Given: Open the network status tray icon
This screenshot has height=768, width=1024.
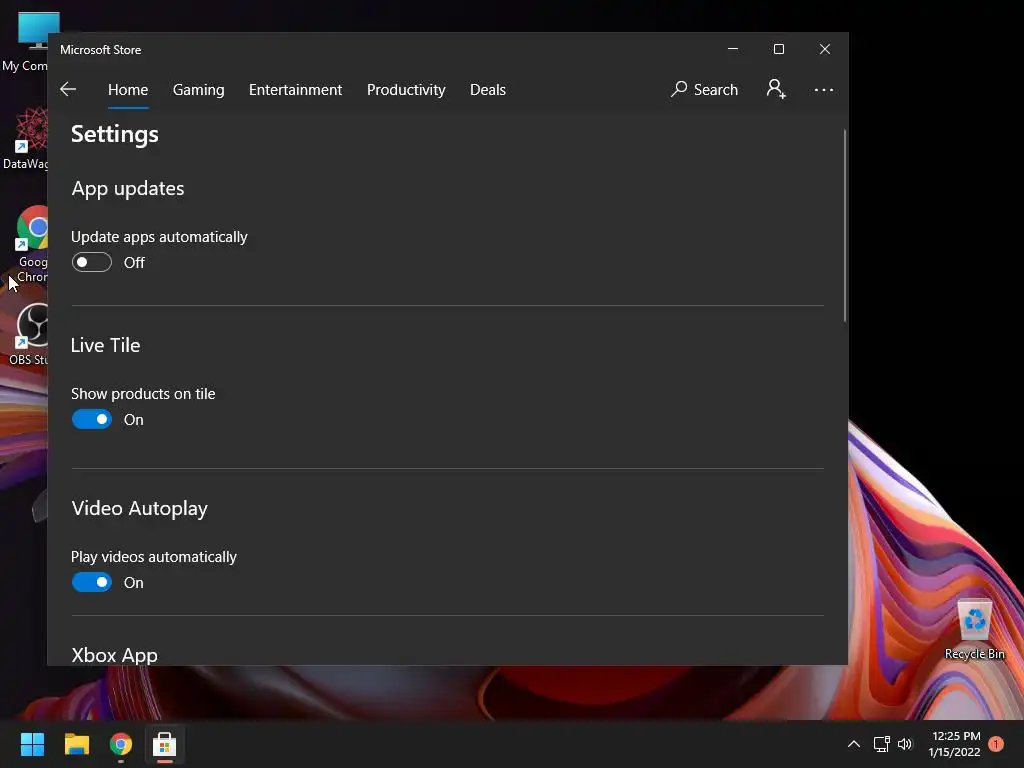Looking at the screenshot, I should [x=882, y=744].
